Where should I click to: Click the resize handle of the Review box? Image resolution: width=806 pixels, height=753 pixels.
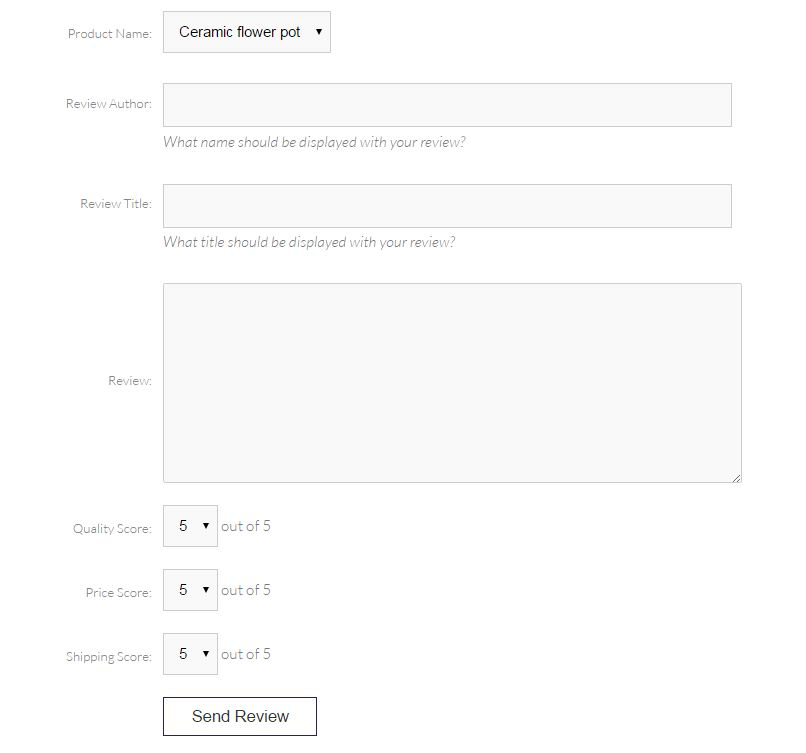[x=736, y=478]
